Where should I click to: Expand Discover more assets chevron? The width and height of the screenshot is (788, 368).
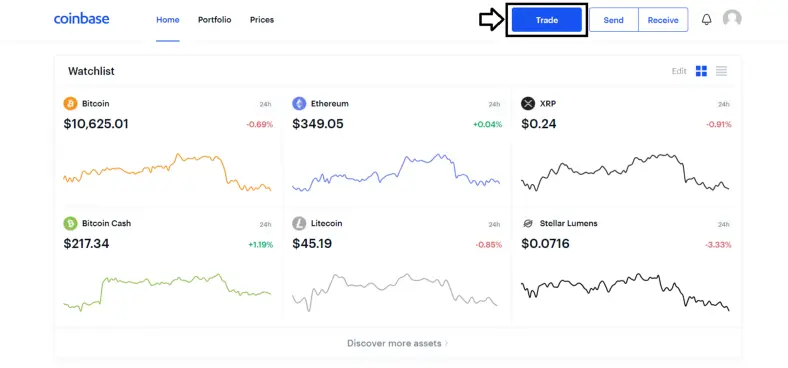pos(446,344)
